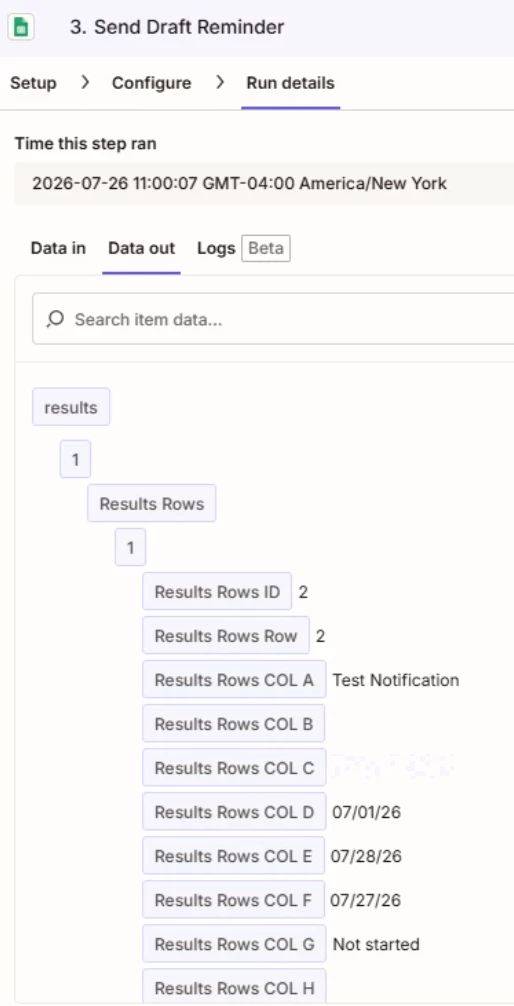Viewport: 514px width, 1006px height.
Task: Focus the Search item data field
Action: pyautogui.click(x=273, y=319)
